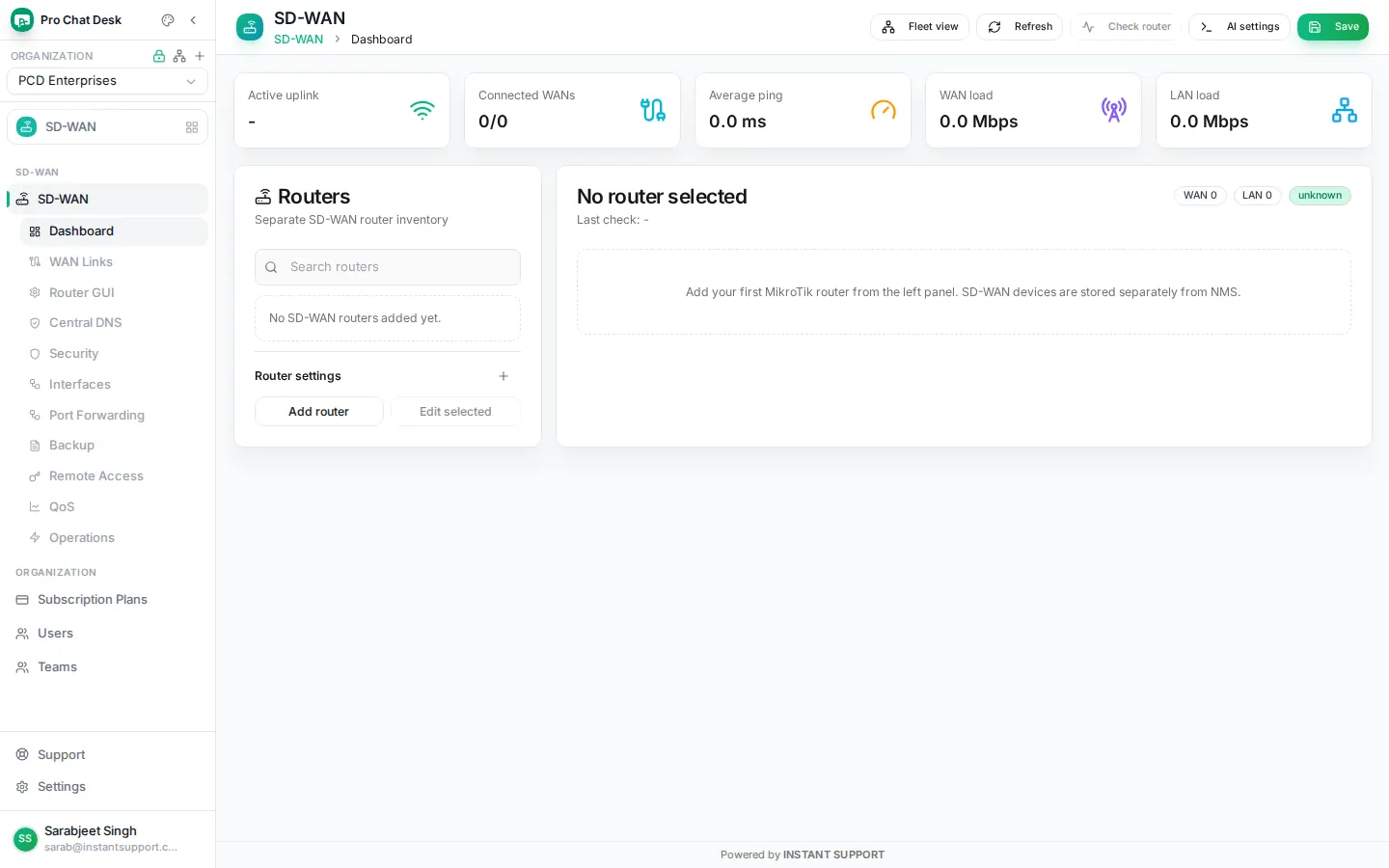Save changes with the green Save button

pyautogui.click(x=1333, y=27)
